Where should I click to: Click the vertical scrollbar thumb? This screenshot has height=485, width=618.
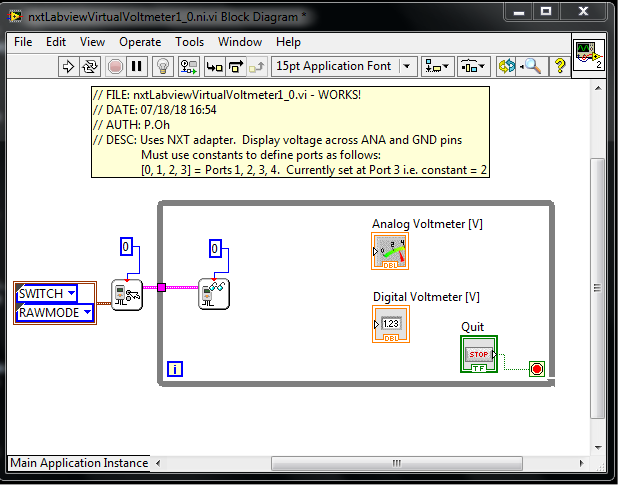pos(598,288)
